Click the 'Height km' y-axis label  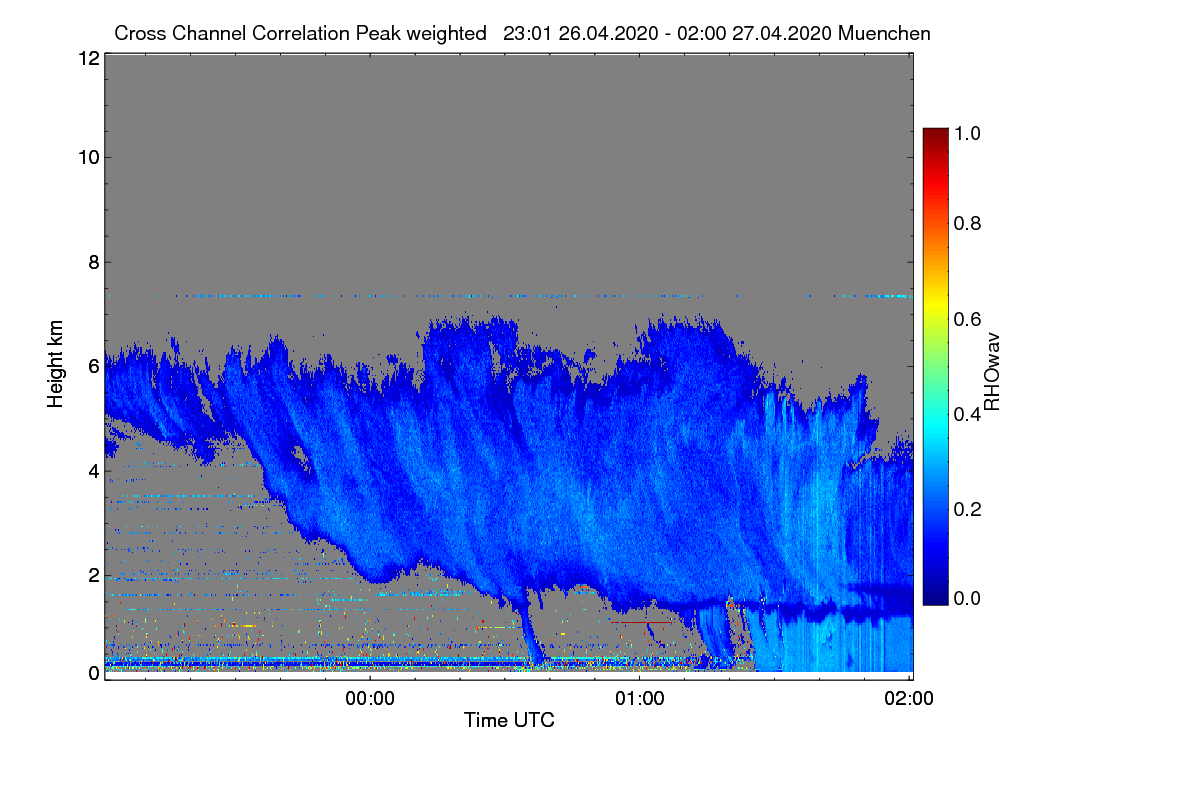click(56, 366)
